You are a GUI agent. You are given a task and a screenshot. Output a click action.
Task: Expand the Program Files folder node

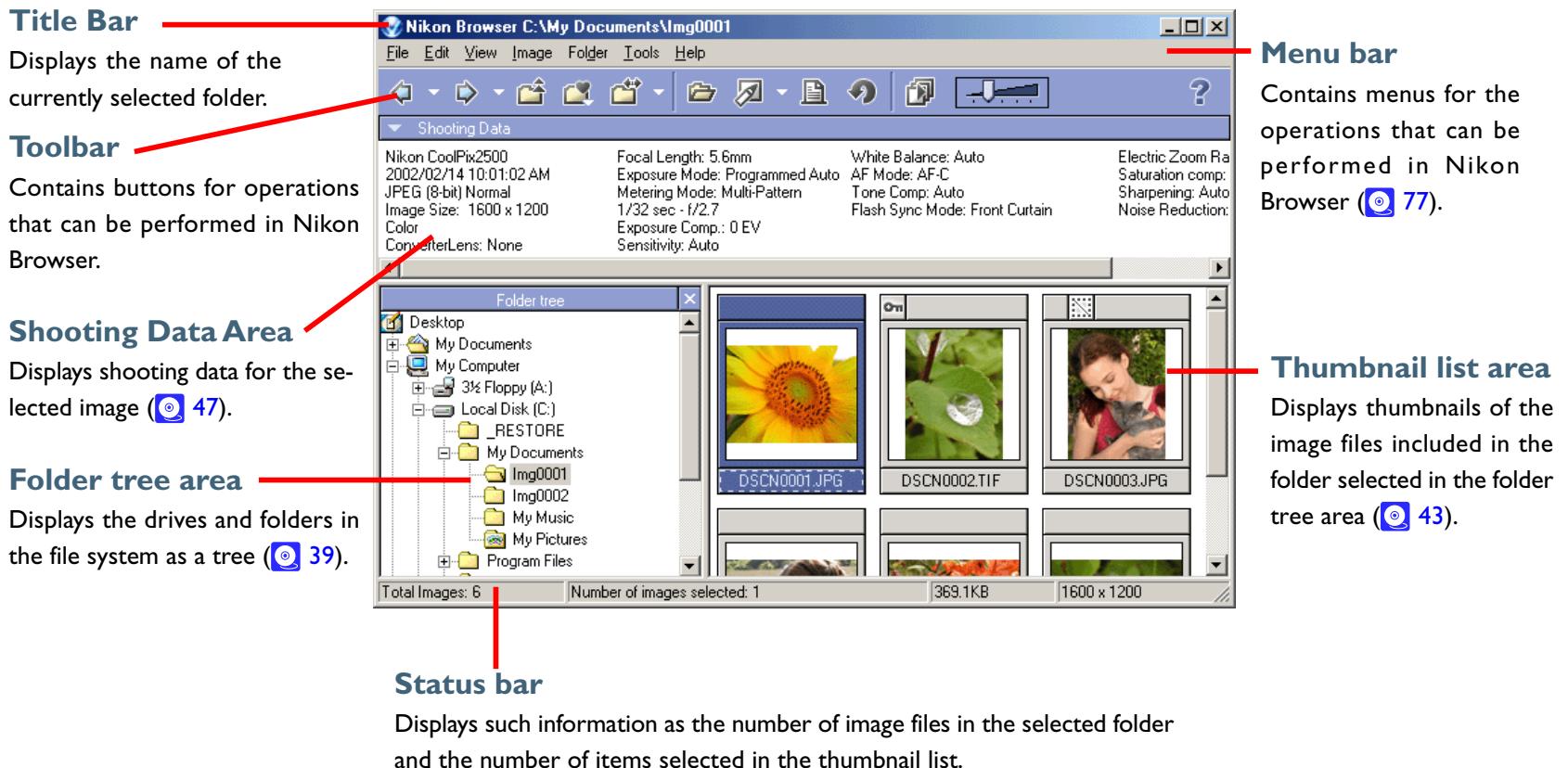[443, 561]
